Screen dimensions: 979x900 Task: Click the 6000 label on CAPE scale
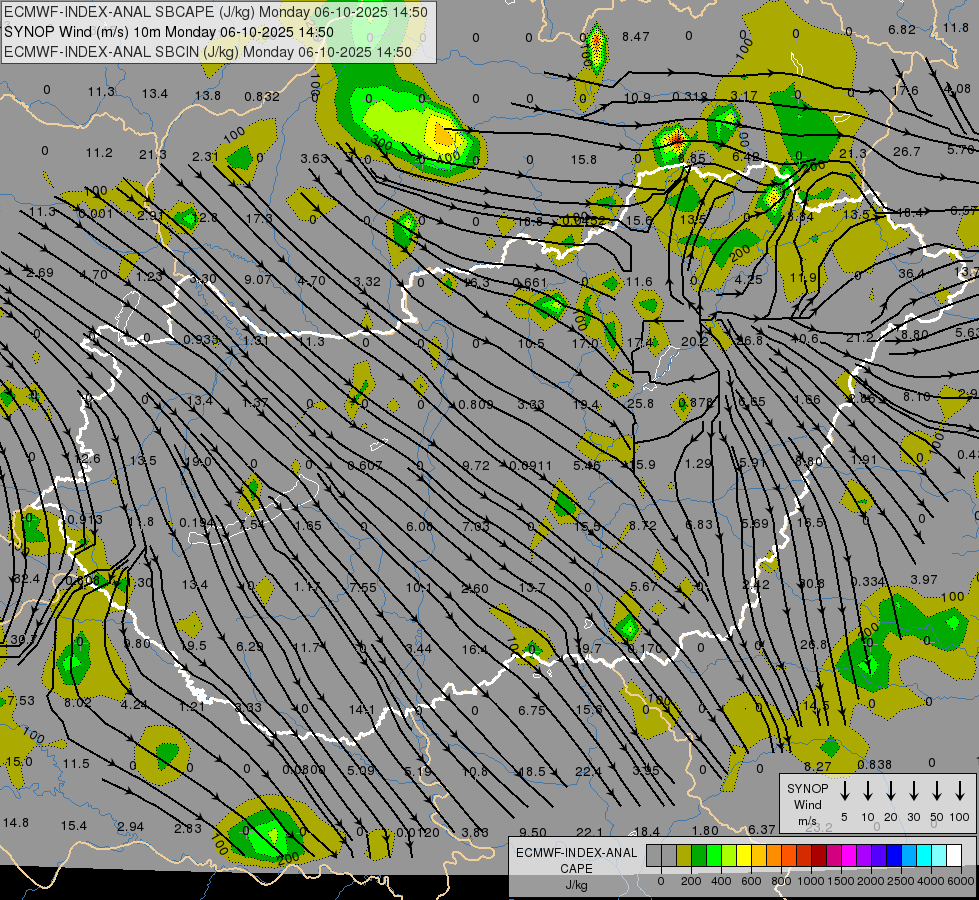[x=961, y=881]
